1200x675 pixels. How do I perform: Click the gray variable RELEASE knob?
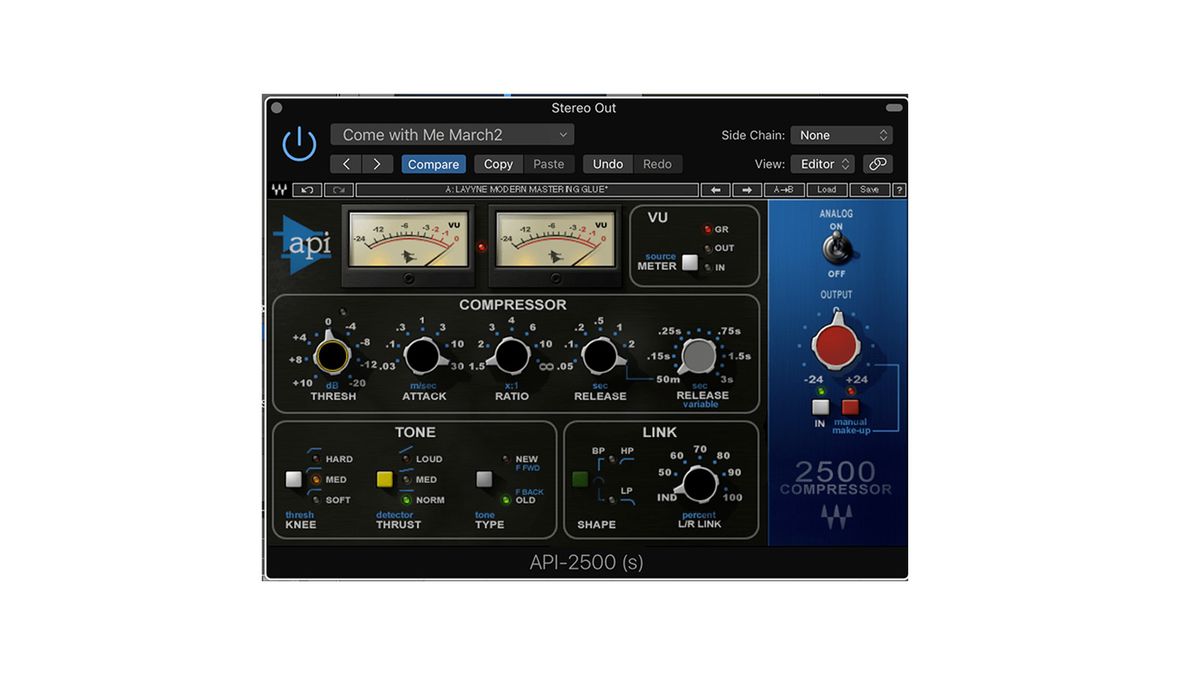point(699,355)
